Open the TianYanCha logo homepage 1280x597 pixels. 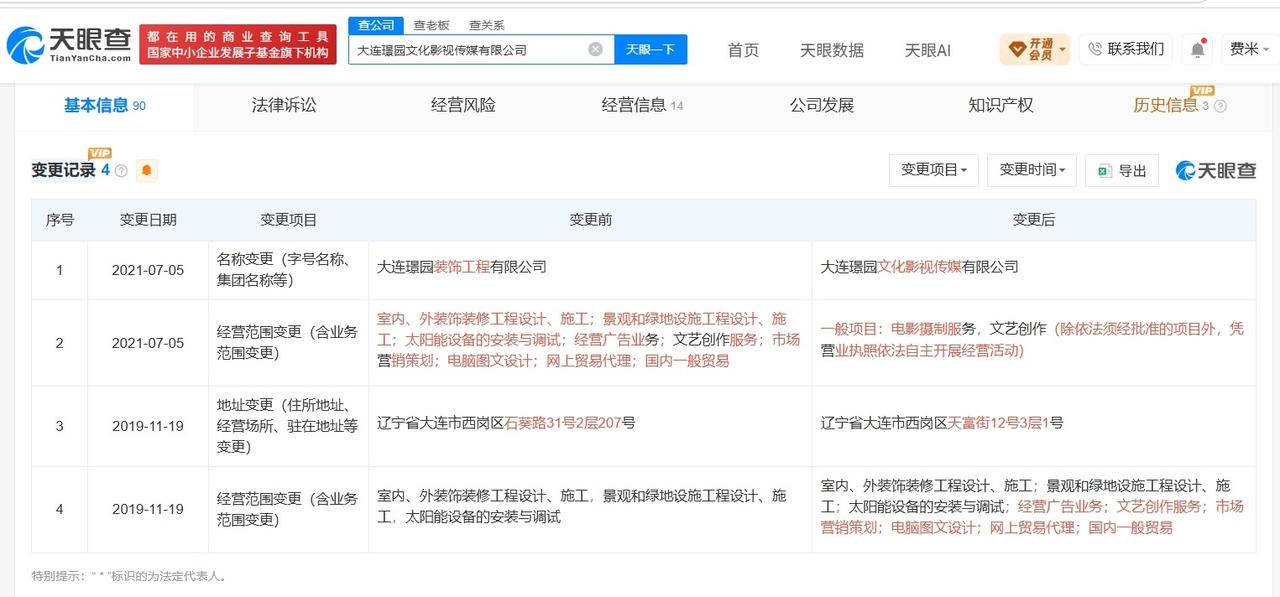click(x=69, y=45)
